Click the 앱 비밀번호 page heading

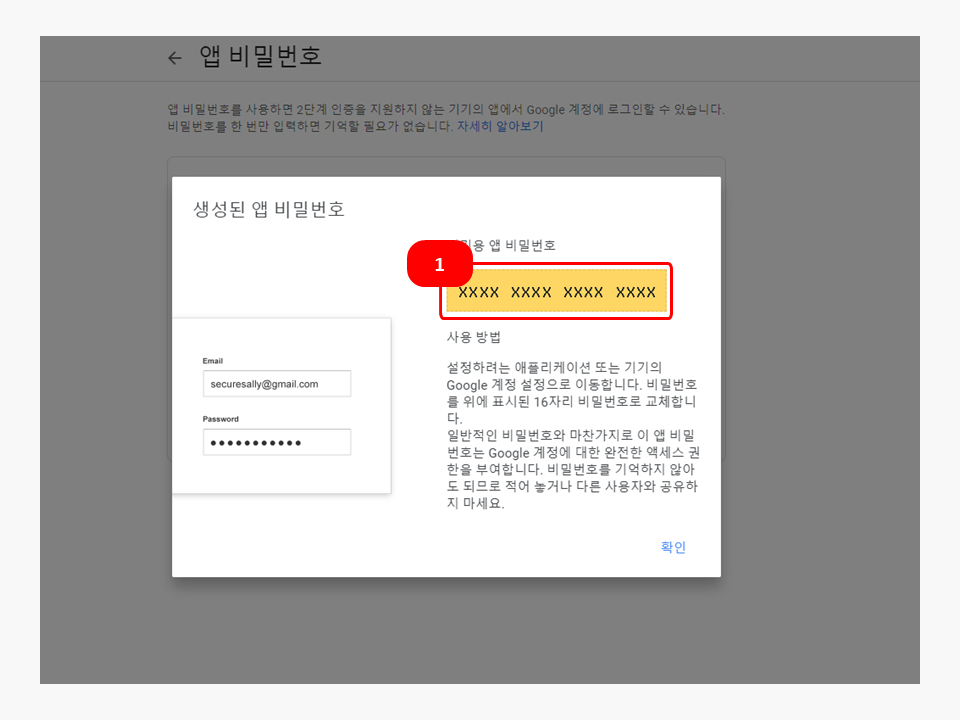click(261, 56)
